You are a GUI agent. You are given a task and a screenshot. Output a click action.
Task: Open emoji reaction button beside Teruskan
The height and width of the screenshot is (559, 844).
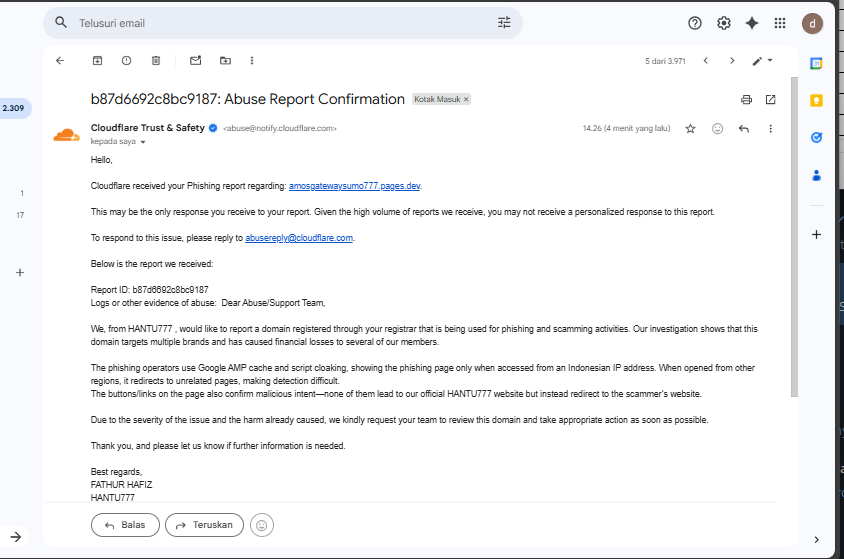coord(262,525)
